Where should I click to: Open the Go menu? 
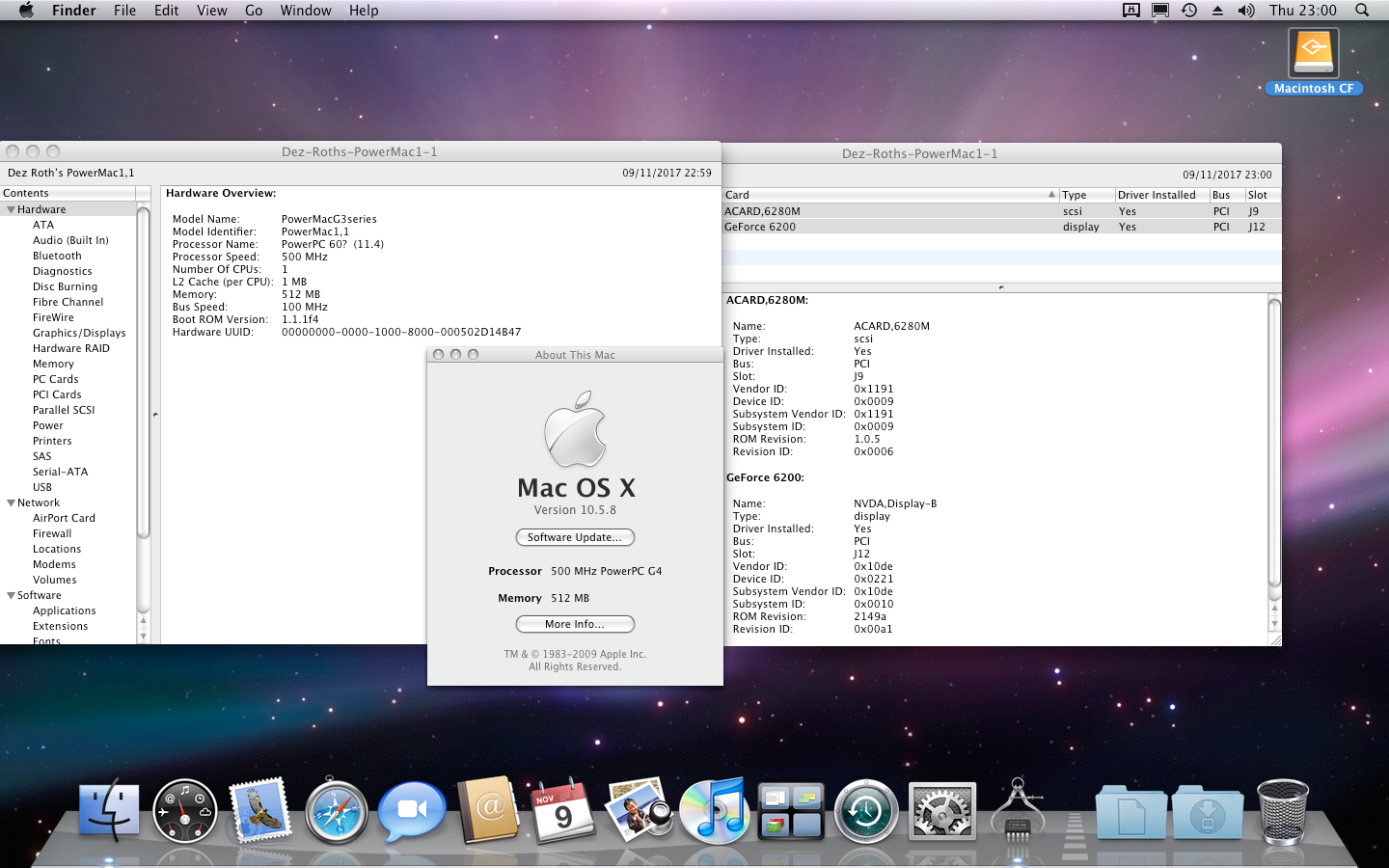(x=254, y=11)
